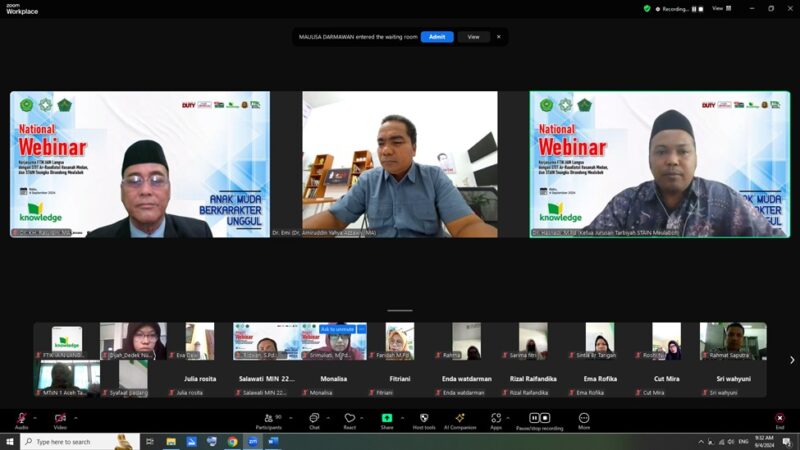Expand the video options arrow
The width and height of the screenshot is (800, 450).
coord(76,415)
